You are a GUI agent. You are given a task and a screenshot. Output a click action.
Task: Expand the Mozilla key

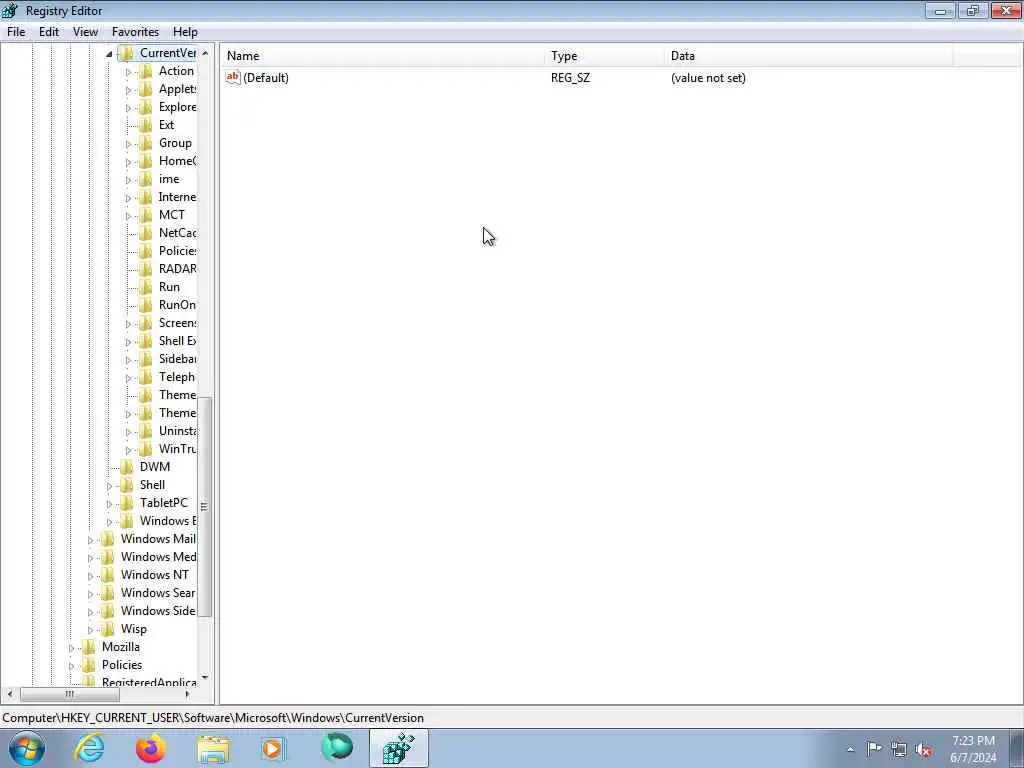[71, 648]
